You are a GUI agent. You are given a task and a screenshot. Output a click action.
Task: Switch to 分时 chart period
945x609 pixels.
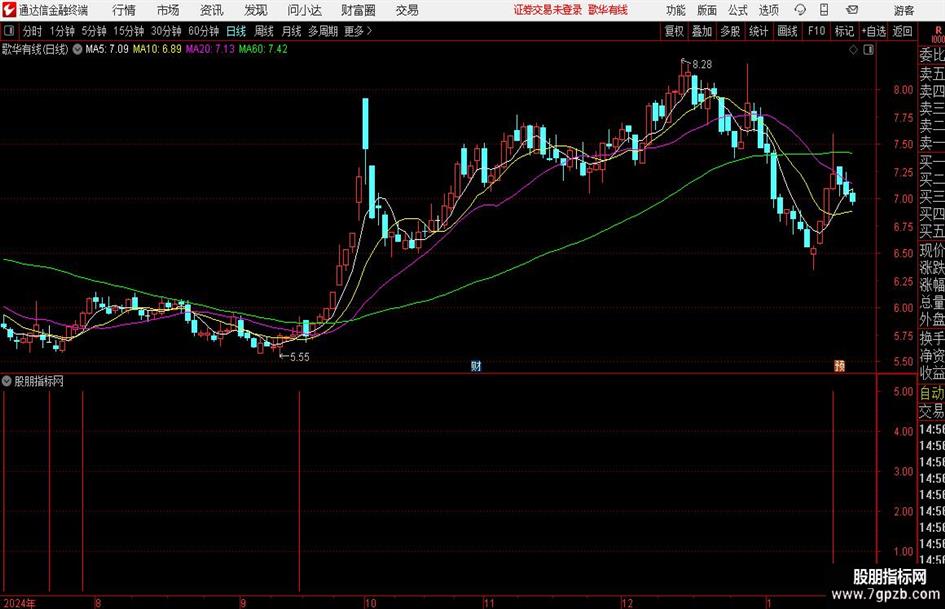tap(33, 31)
